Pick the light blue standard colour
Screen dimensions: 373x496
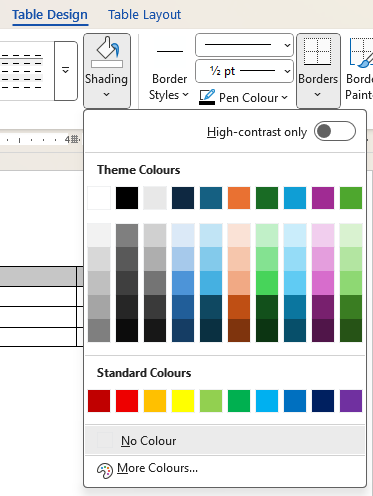point(267,401)
